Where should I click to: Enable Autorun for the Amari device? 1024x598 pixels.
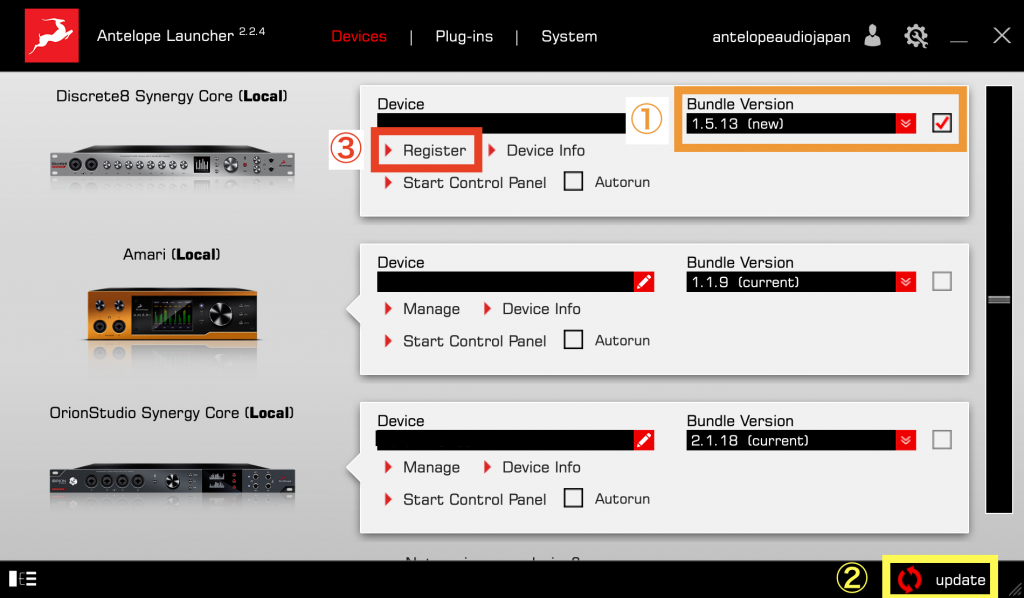[573, 340]
